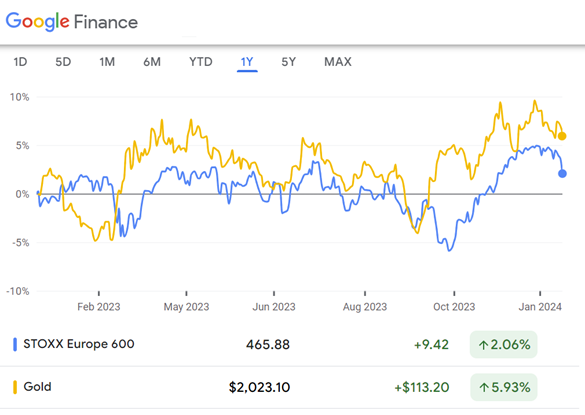The image size is (585, 415).
Task: Click the 10% y-axis label
Action: [x=19, y=97]
